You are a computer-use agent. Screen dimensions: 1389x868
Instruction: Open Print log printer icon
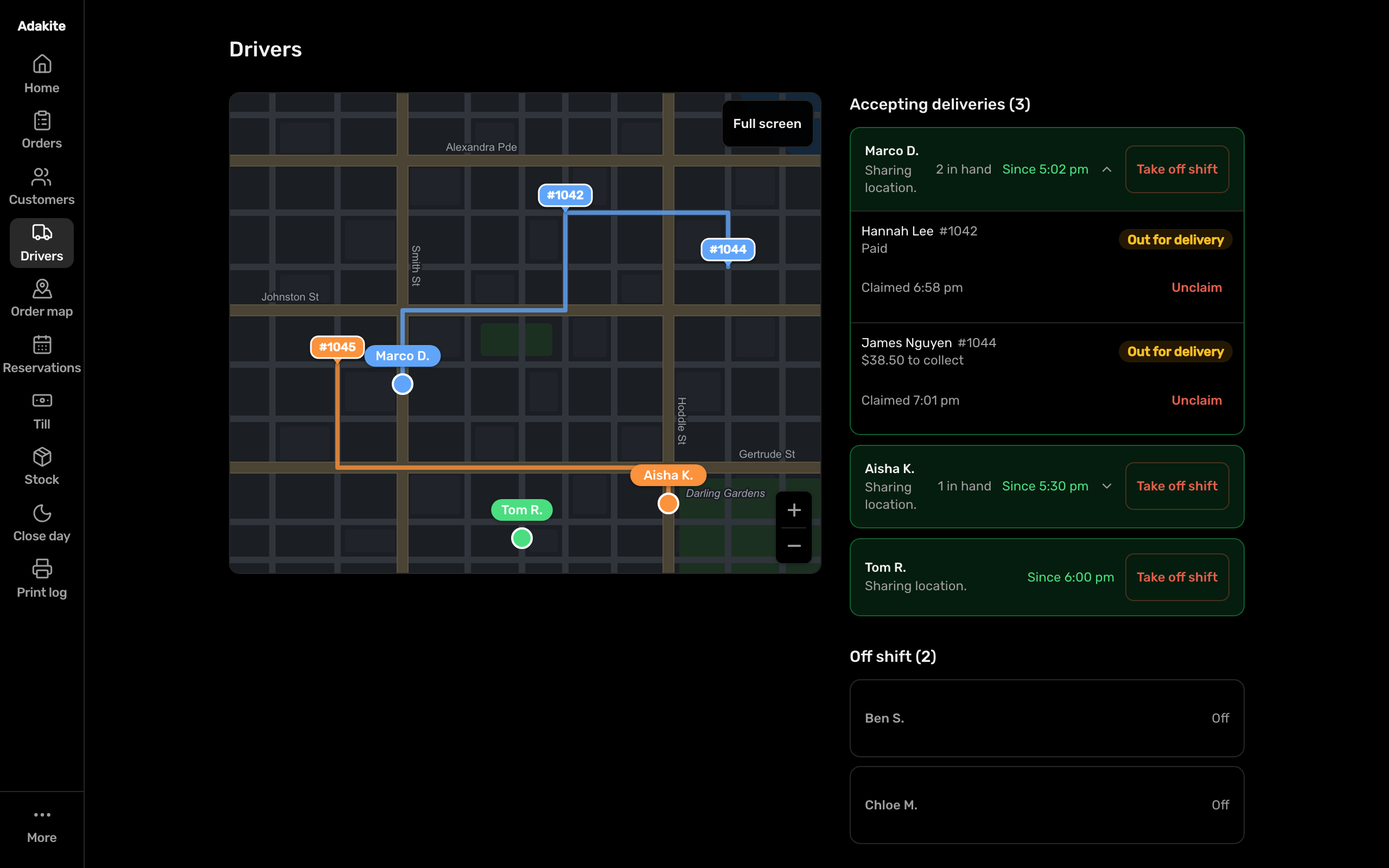(x=42, y=569)
